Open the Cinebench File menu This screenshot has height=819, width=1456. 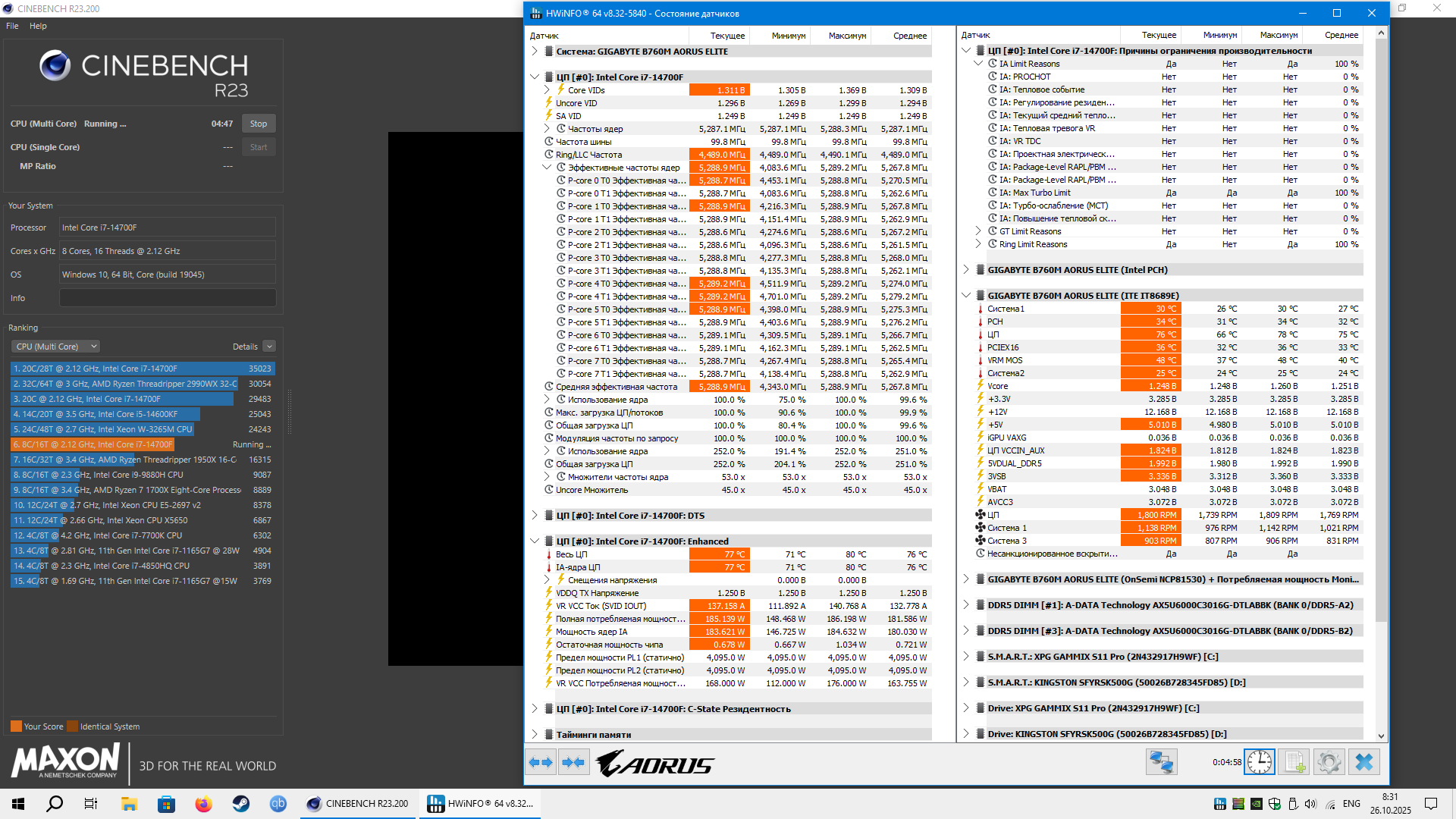(12, 26)
